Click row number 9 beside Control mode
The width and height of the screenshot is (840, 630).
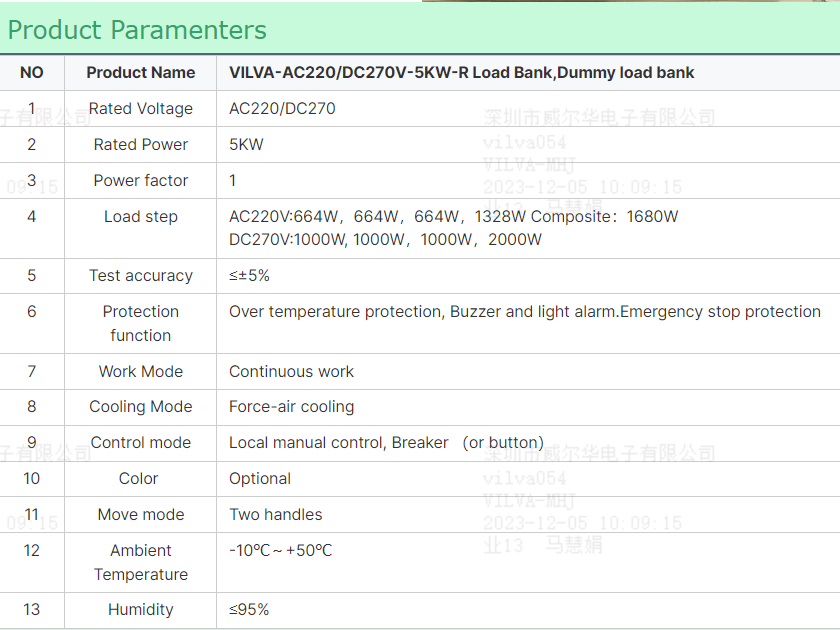point(32,442)
